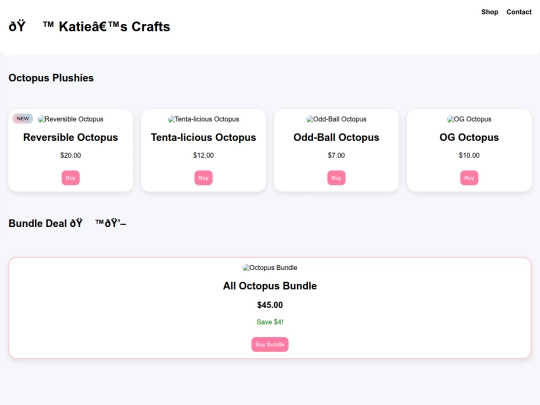The image size is (540, 405).
Task: Select the Odd-Ball Octopus product title
Action: pos(336,137)
